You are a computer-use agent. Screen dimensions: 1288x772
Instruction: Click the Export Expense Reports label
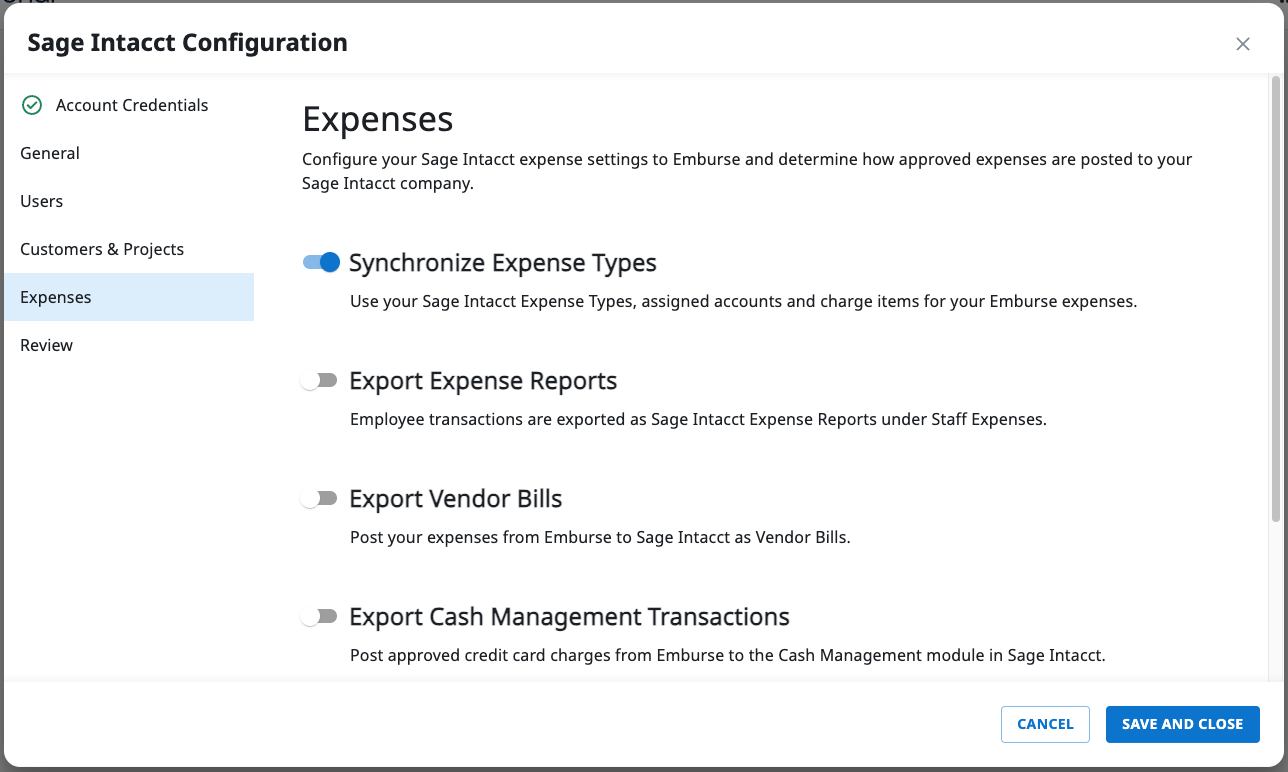coord(483,381)
